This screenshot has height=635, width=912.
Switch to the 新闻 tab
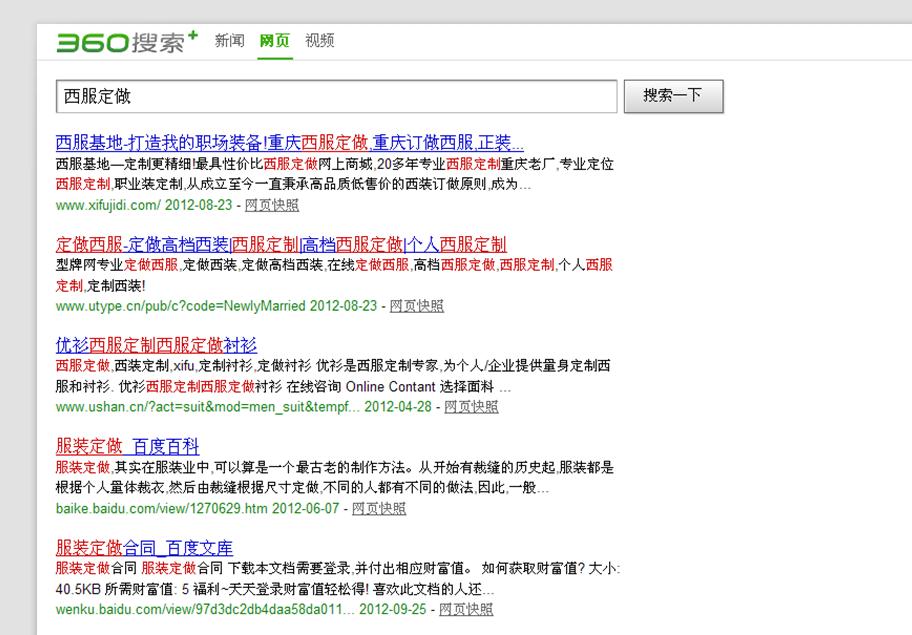tap(229, 41)
